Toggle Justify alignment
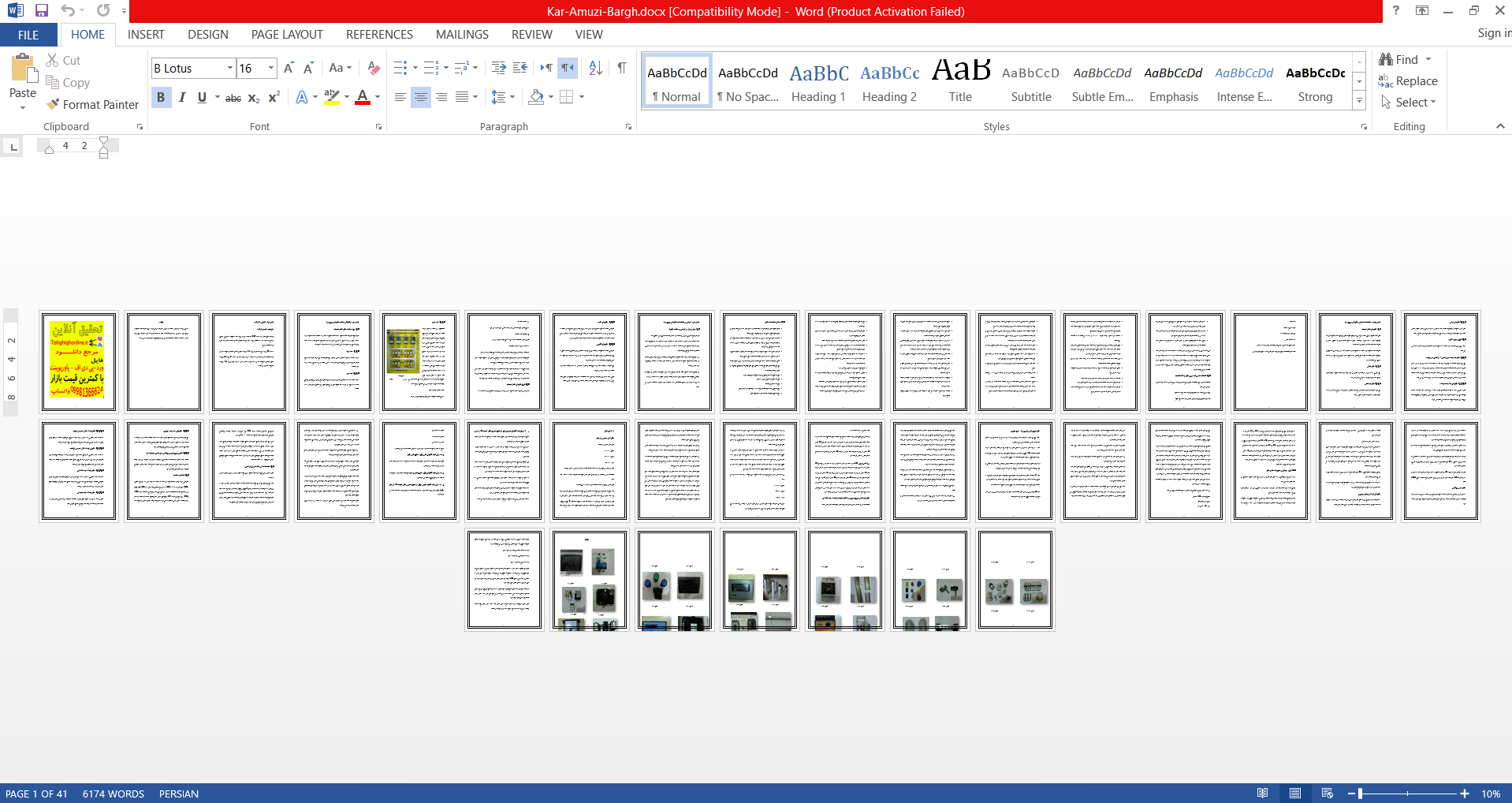Image resolution: width=1512 pixels, height=803 pixels. [x=462, y=97]
